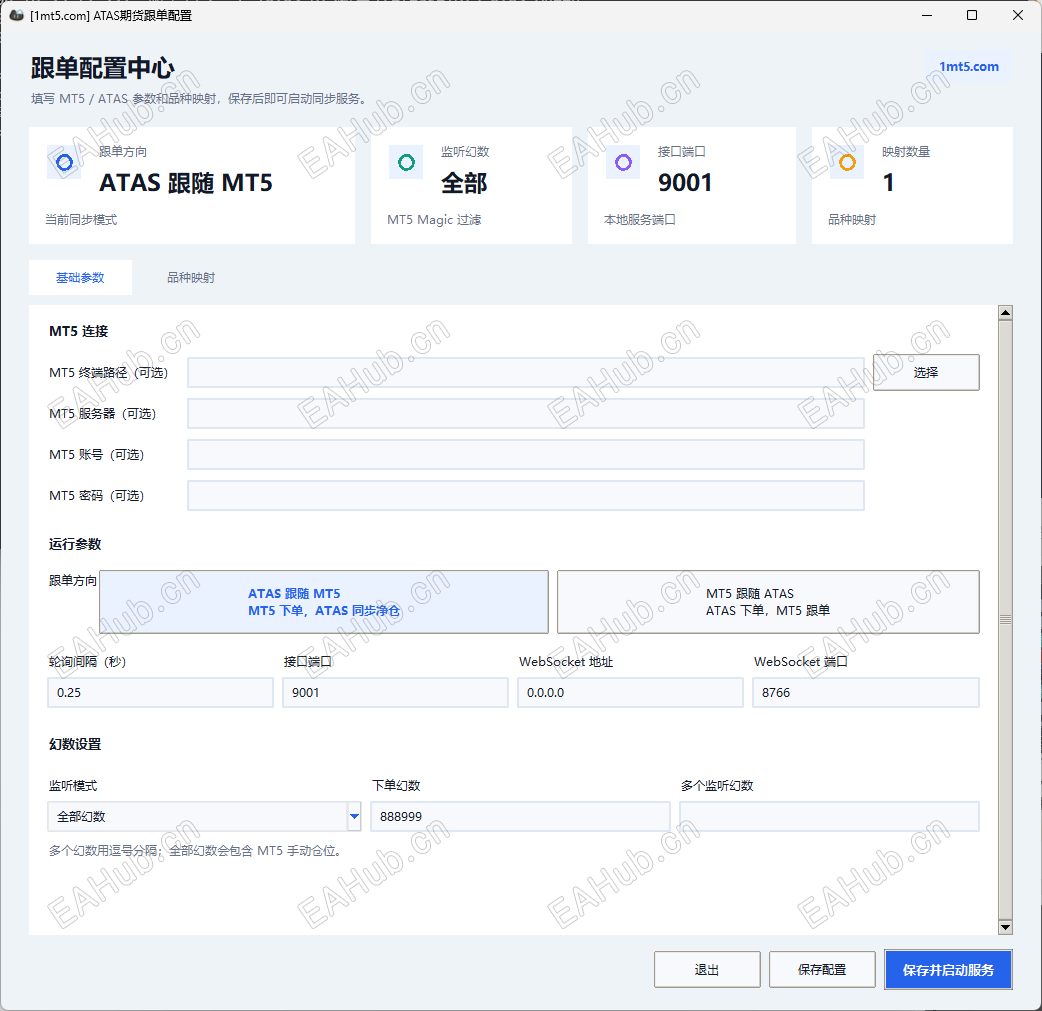Click the MT5 连接 section heading
The width and height of the screenshot is (1042, 1011).
click(78, 331)
